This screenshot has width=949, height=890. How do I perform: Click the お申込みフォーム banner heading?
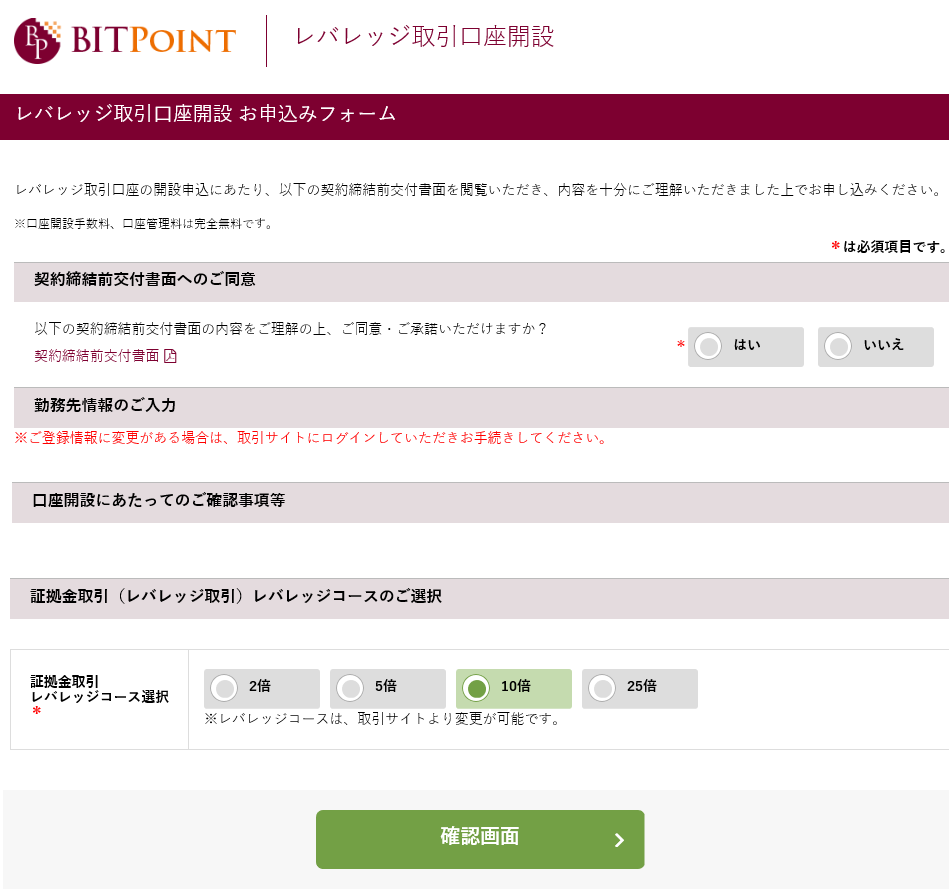[x=206, y=114]
